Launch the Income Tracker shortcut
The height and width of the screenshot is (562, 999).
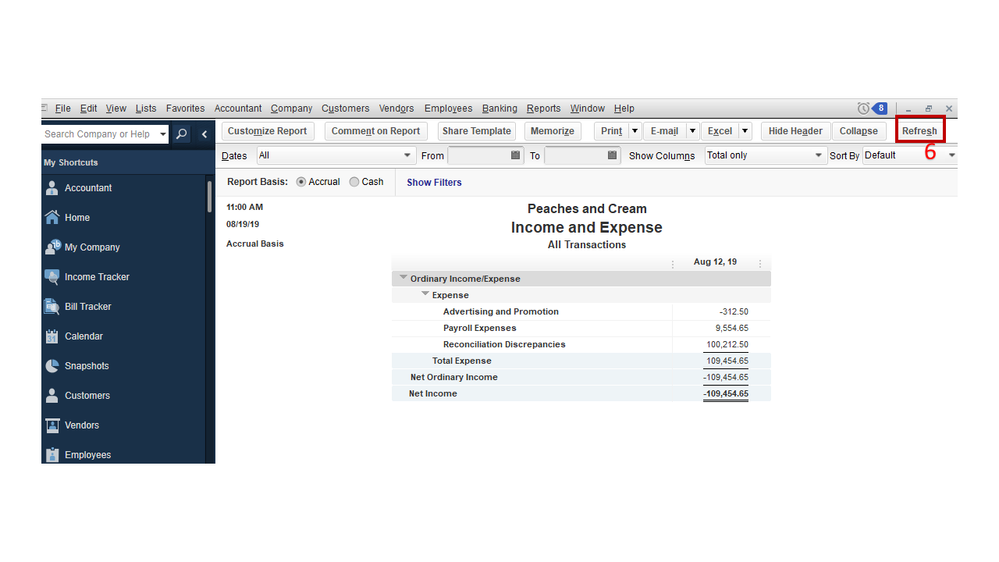tap(97, 277)
